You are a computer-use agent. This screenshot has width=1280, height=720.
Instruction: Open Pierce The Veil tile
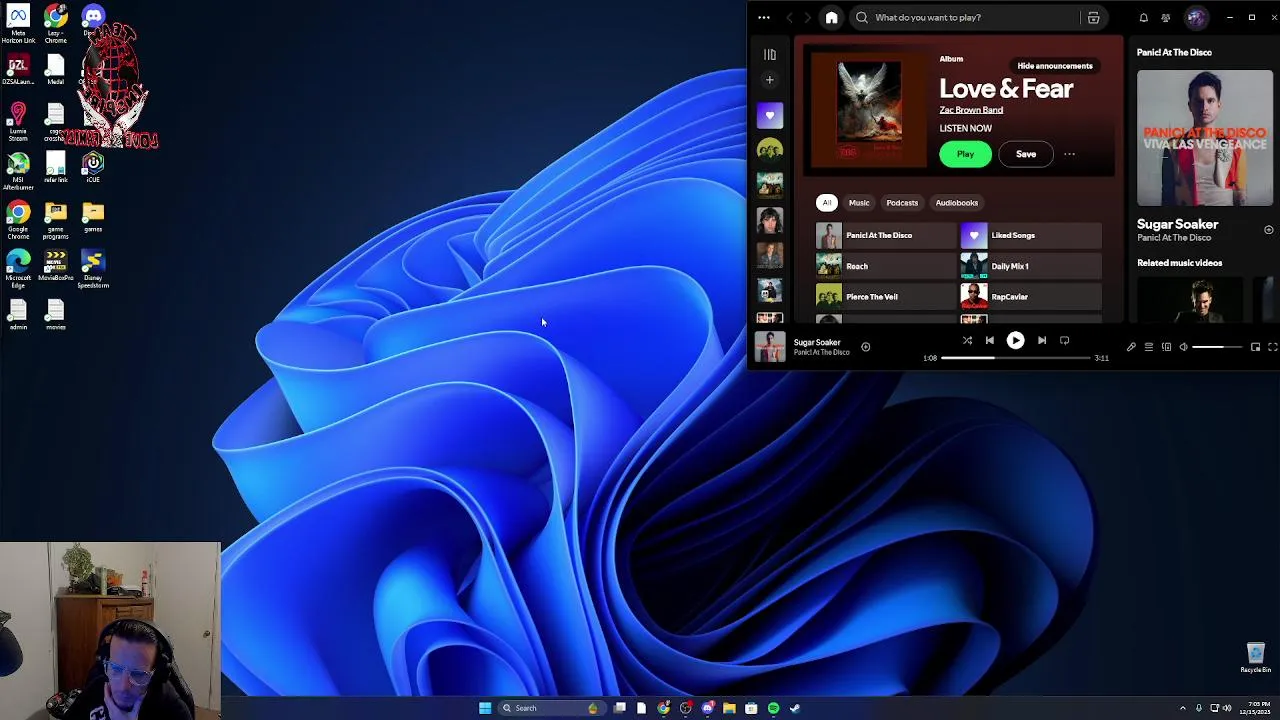point(885,297)
